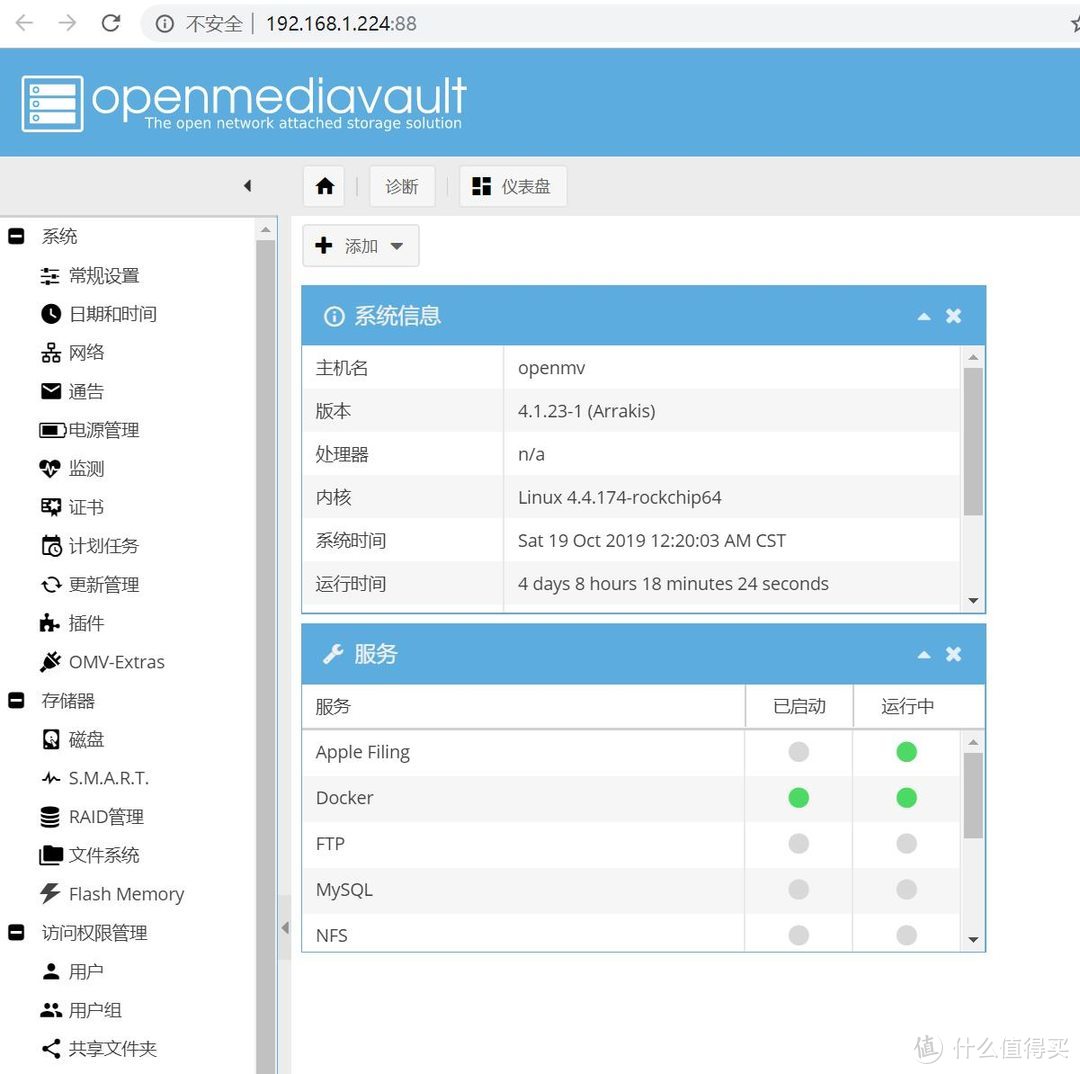Click MySQL running gray indicator
The height and width of the screenshot is (1074, 1080).
click(x=906, y=889)
